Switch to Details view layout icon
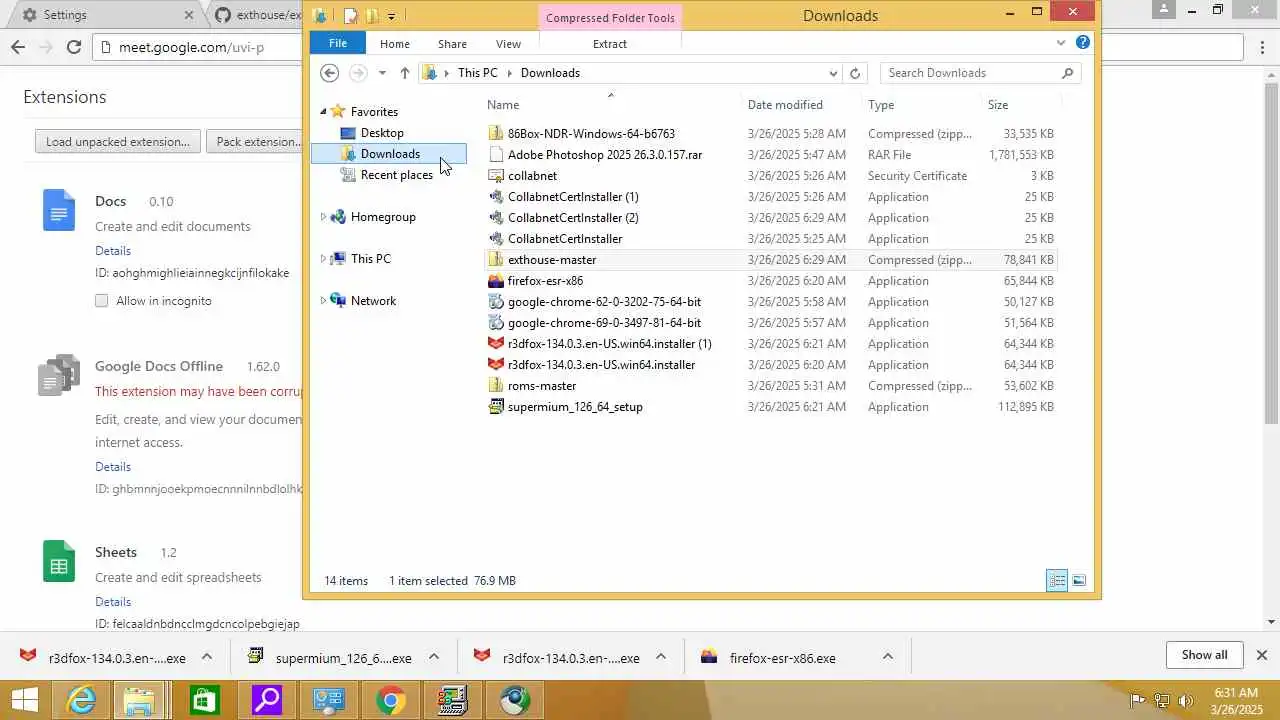This screenshot has height=720, width=1280. pyautogui.click(x=1057, y=581)
